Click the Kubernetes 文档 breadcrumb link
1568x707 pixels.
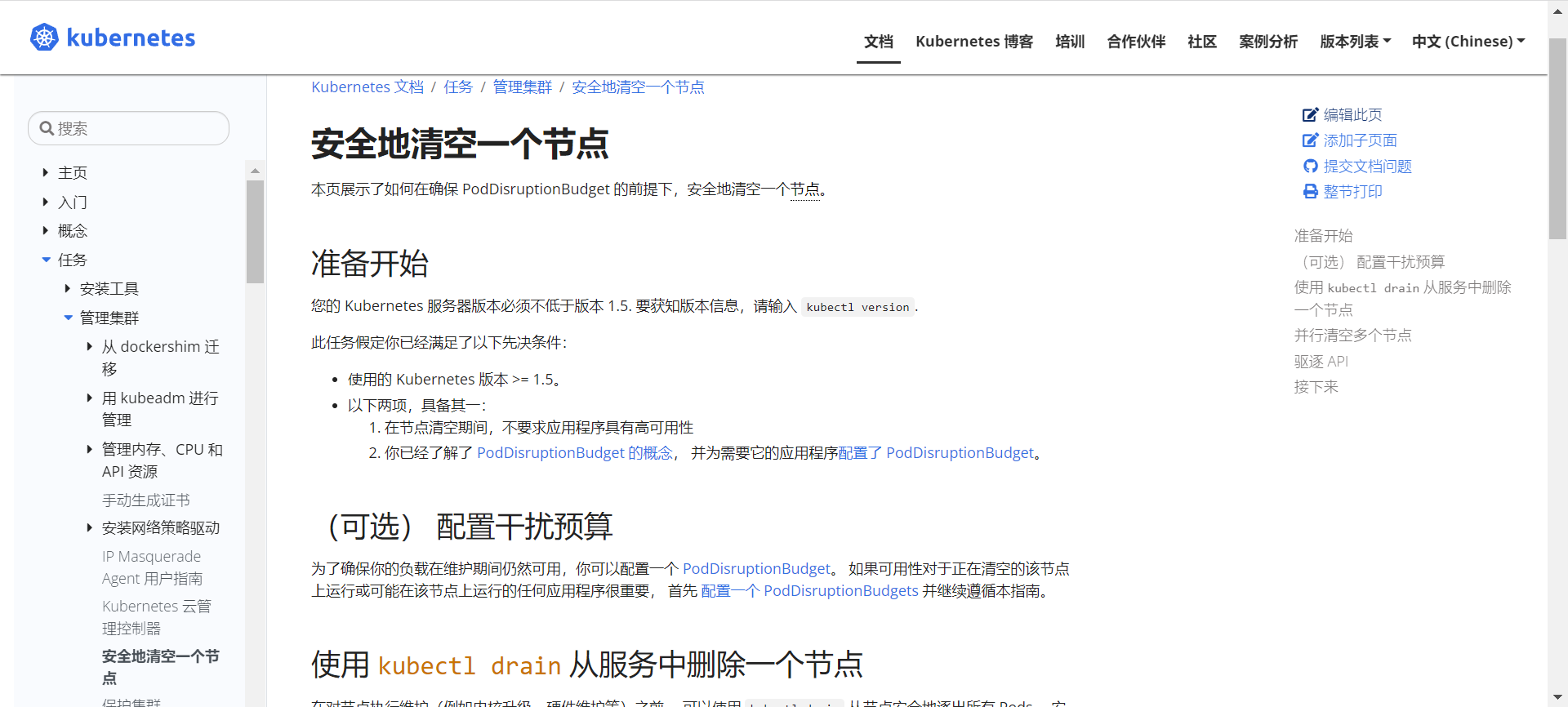click(x=367, y=87)
